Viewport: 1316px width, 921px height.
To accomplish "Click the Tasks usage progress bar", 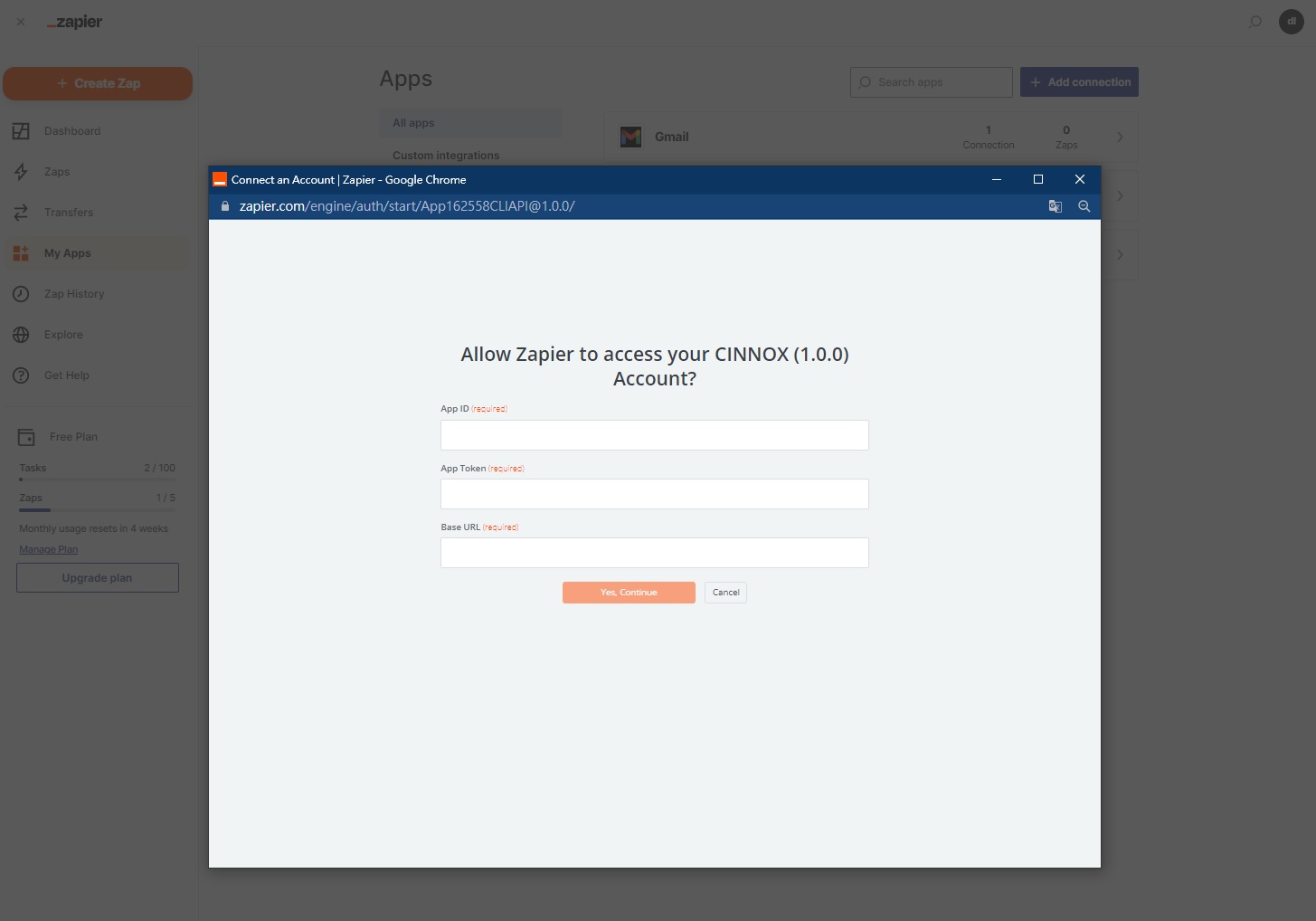I will click(98, 479).
